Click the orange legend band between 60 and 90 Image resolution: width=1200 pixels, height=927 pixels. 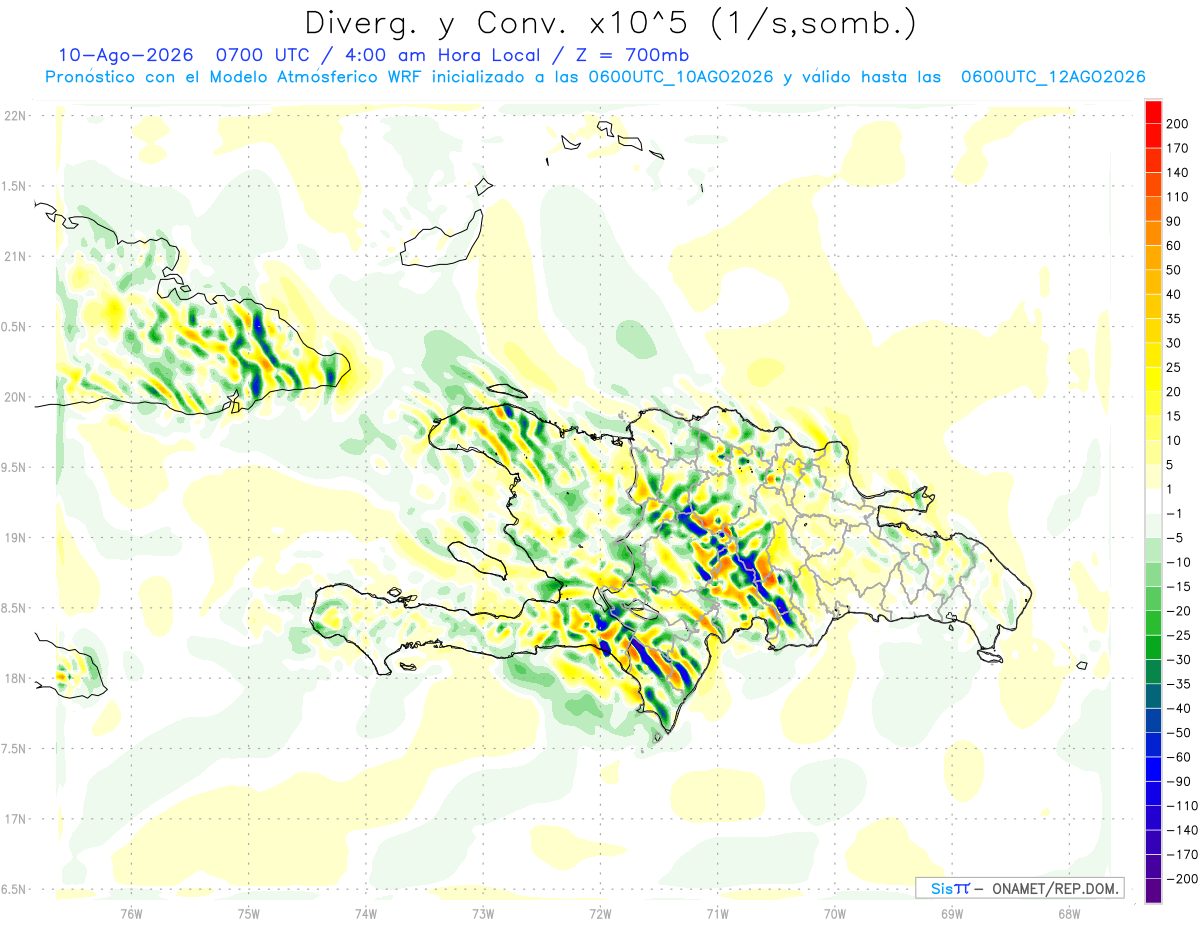(1153, 234)
